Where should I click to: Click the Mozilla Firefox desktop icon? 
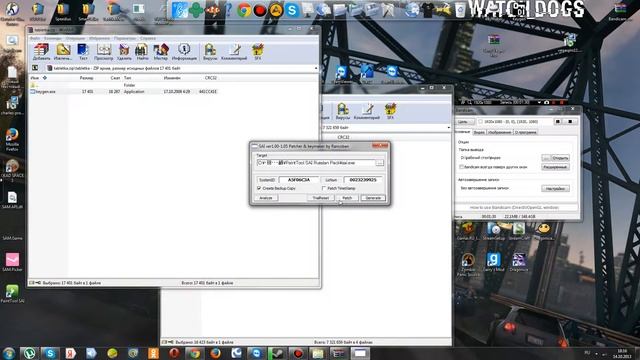coord(12,140)
